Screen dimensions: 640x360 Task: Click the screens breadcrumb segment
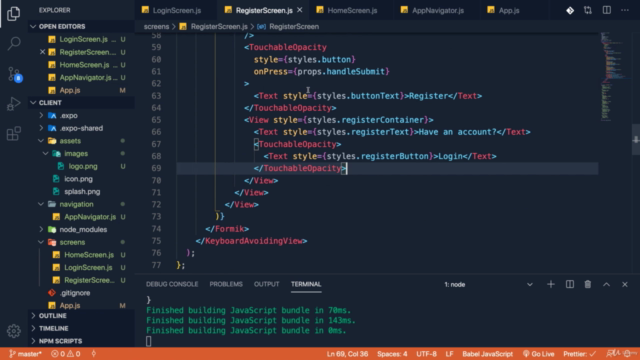[156, 27]
